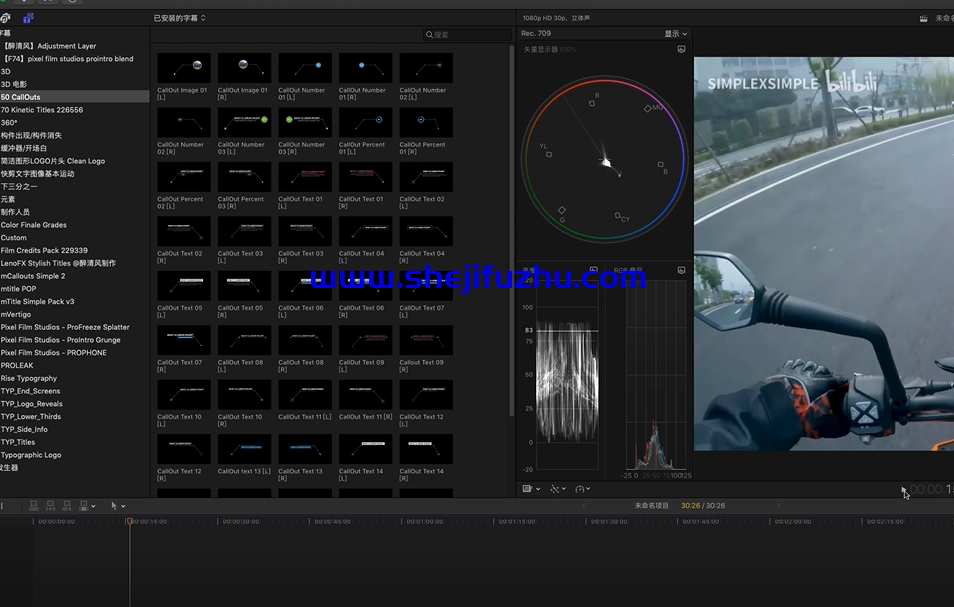This screenshot has height=607, width=954.
Task: Select CallOut Text 12 [R] thumbnail
Action: tap(184, 449)
